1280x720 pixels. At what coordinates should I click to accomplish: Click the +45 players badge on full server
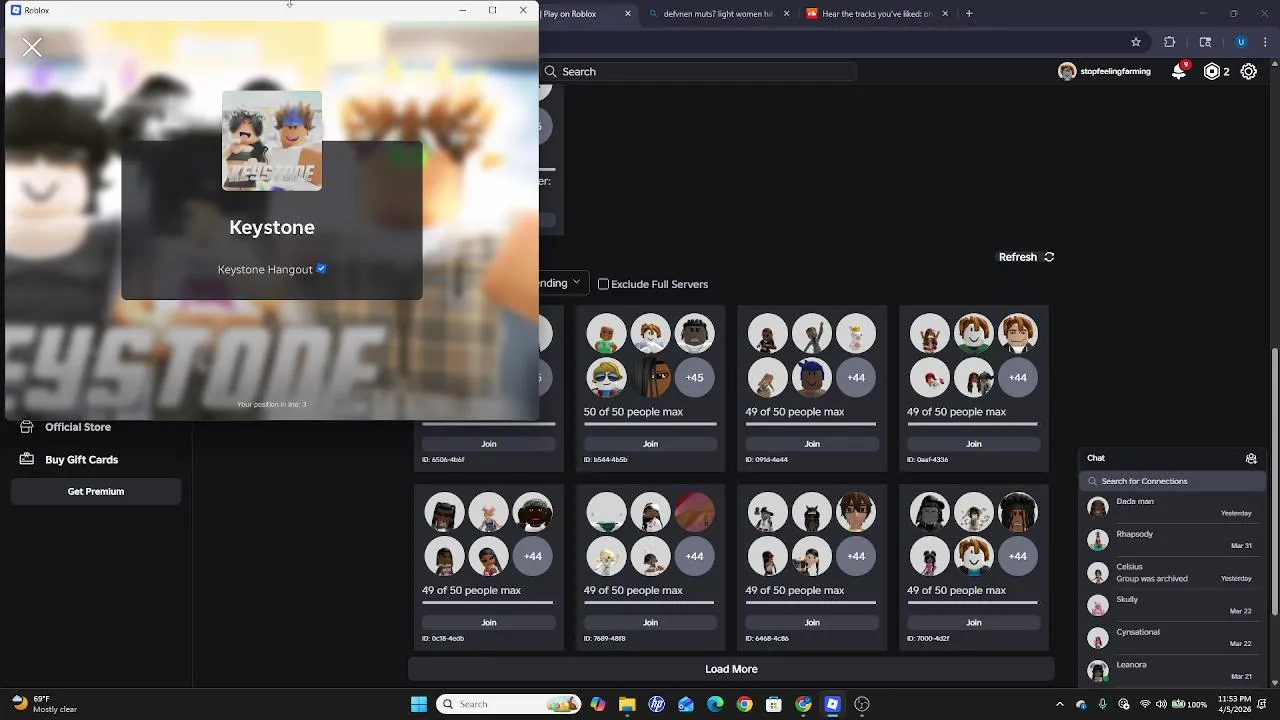pyautogui.click(x=694, y=377)
